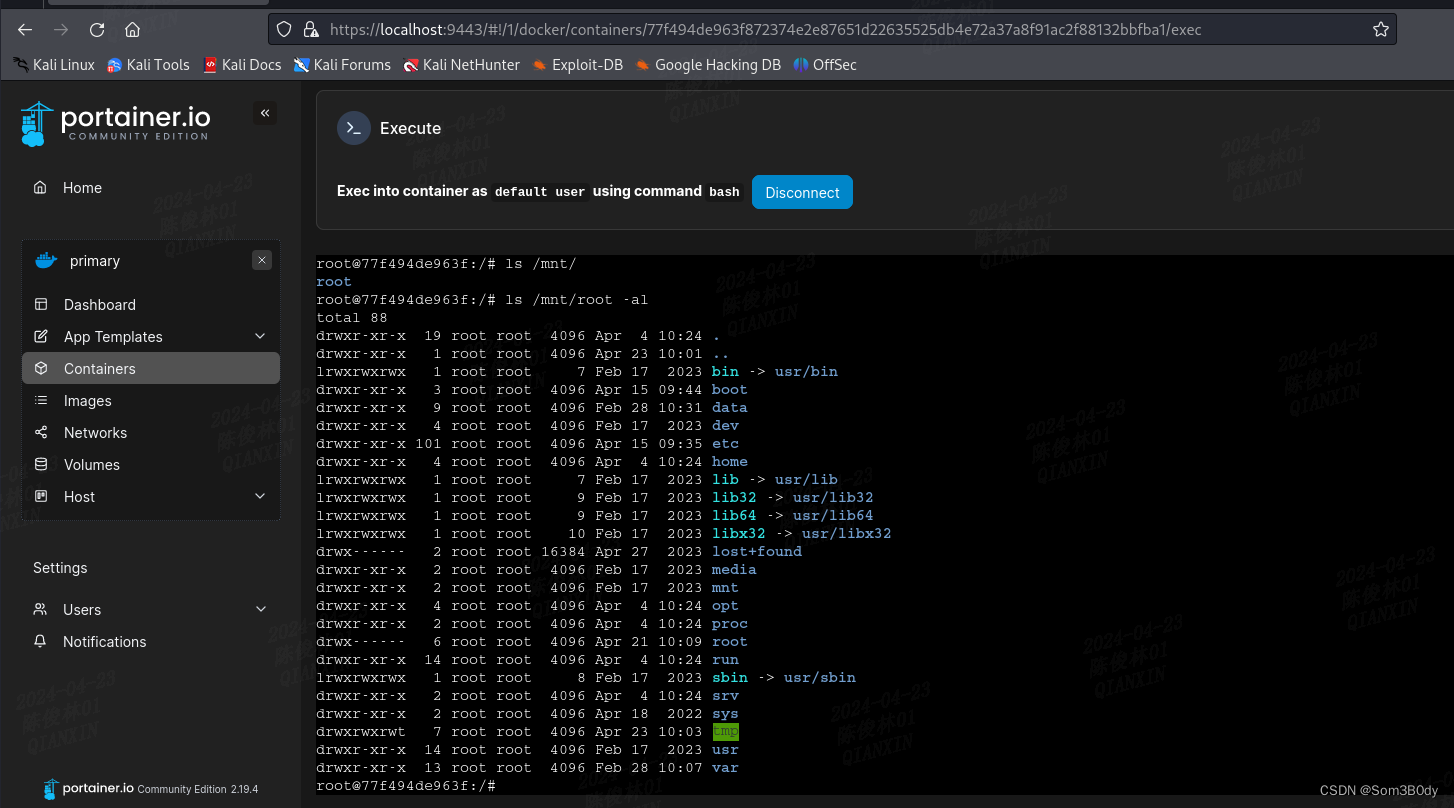
Task: Open the Kali Docs bookmark
Action: click(242, 65)
